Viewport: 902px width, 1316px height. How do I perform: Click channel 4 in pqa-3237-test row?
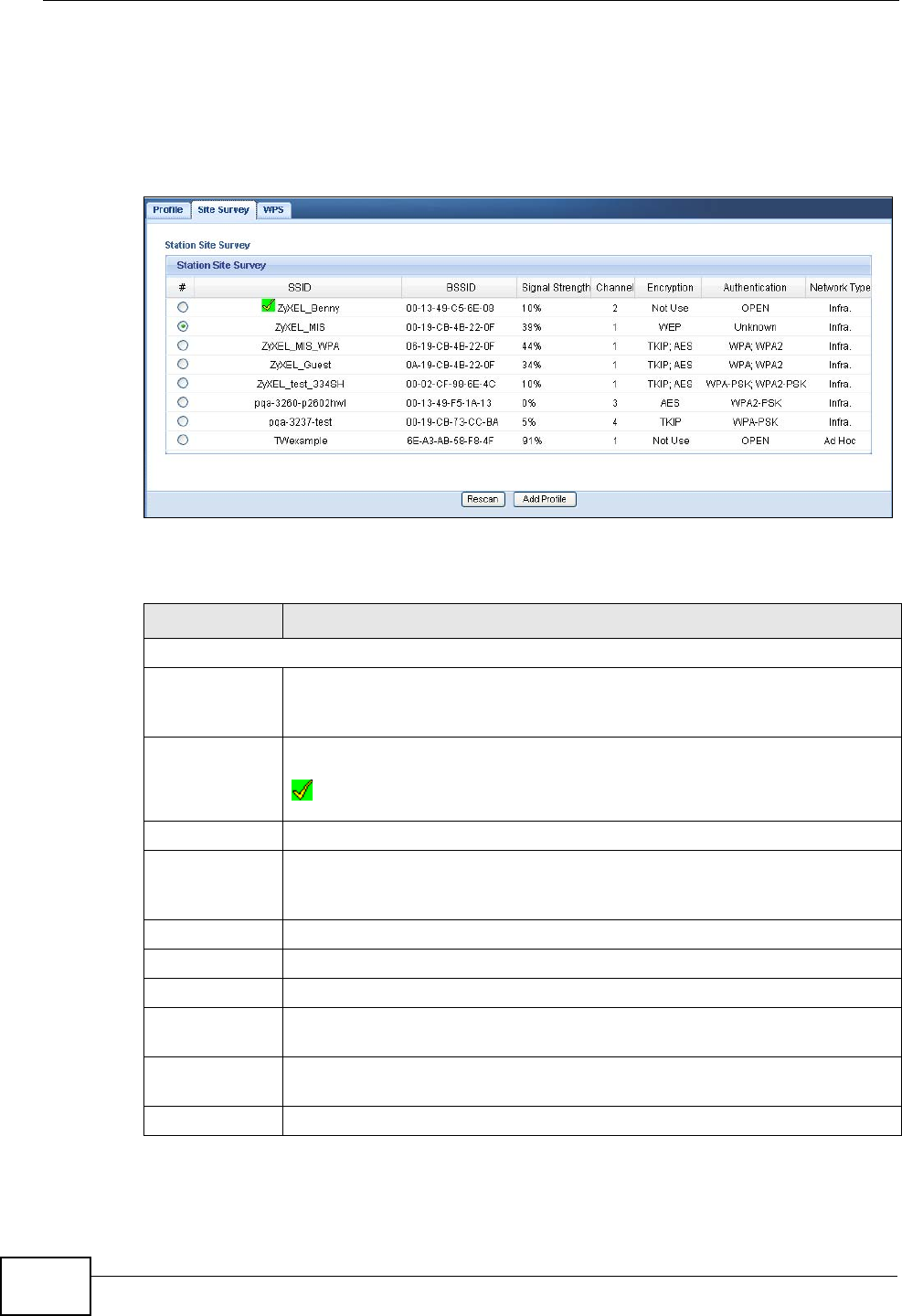pos(615,422)
